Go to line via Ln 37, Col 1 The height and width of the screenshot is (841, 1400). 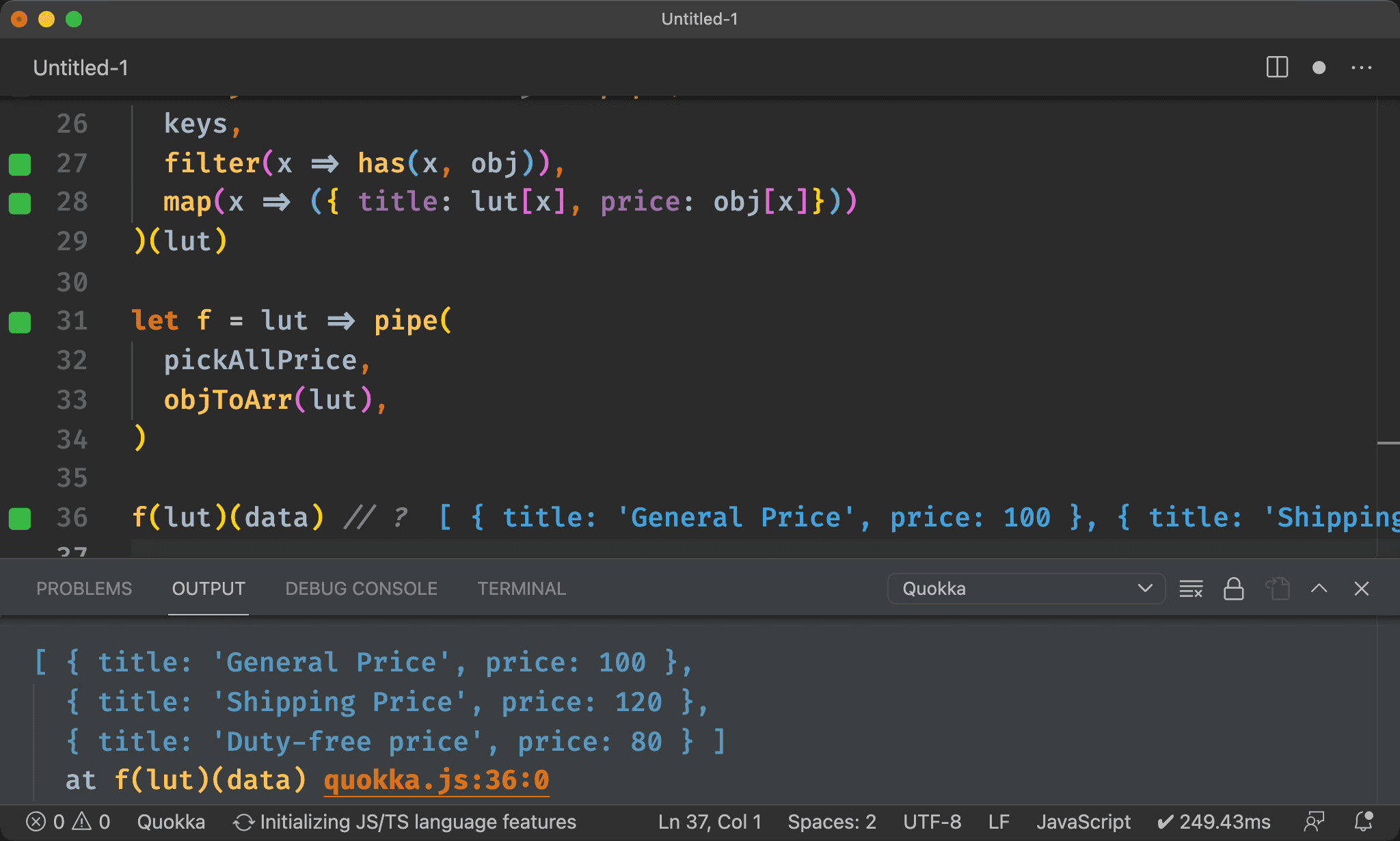tap(710, 822)
